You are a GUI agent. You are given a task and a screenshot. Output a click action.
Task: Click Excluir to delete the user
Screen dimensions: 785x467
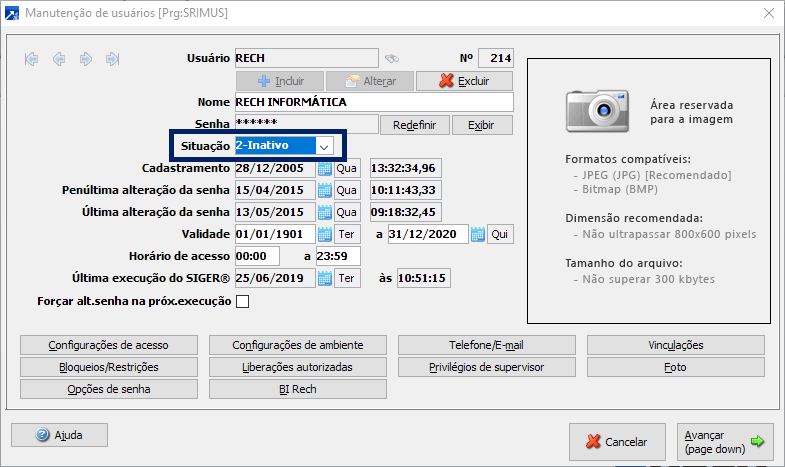[x=464, y=81]
